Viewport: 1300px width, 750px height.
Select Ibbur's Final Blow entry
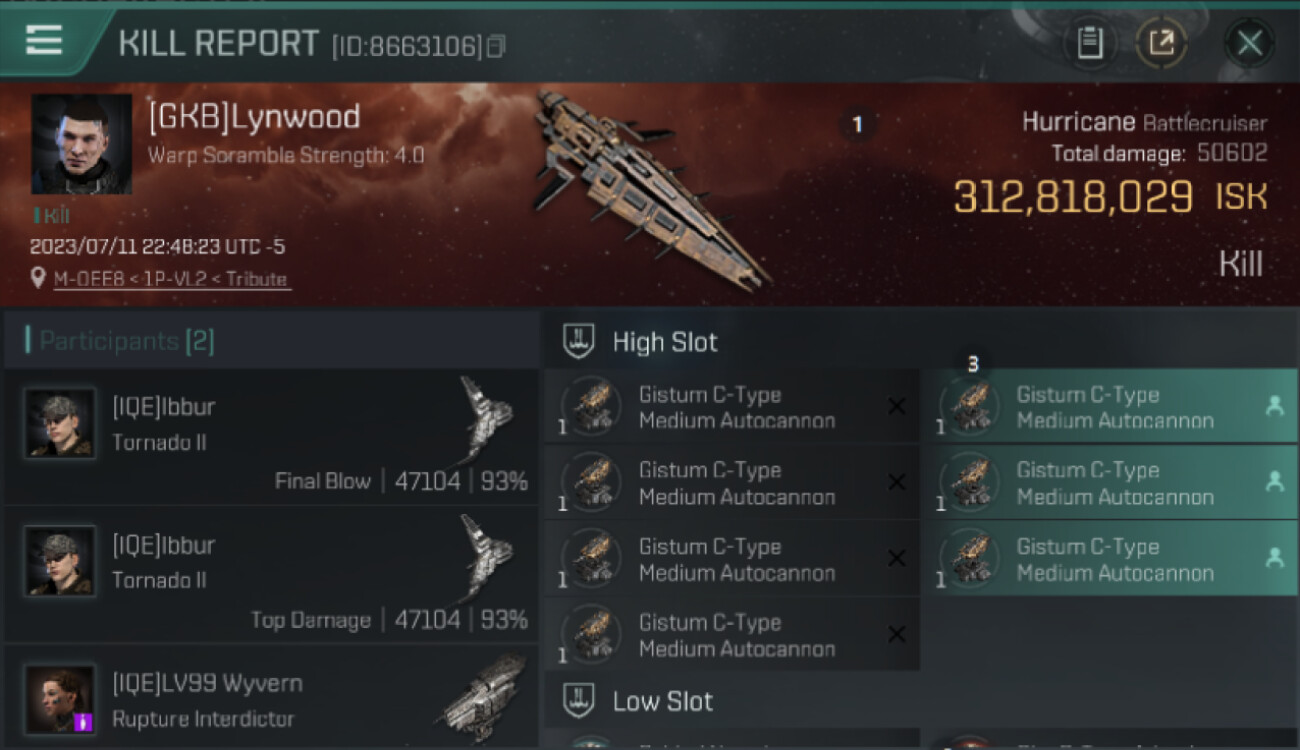click(271, 437)
